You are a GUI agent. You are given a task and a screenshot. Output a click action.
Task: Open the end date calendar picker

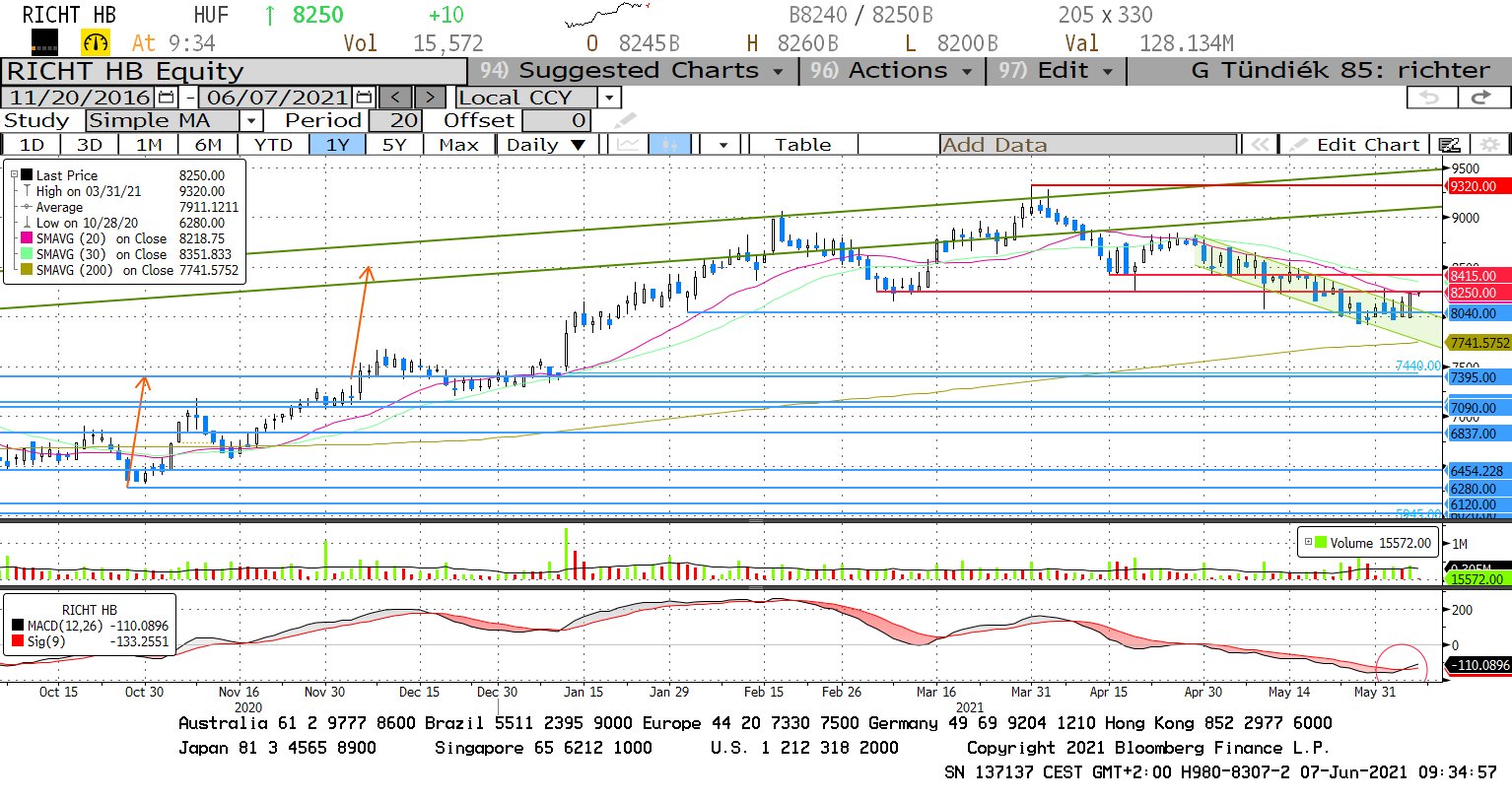tap(365, 98)
